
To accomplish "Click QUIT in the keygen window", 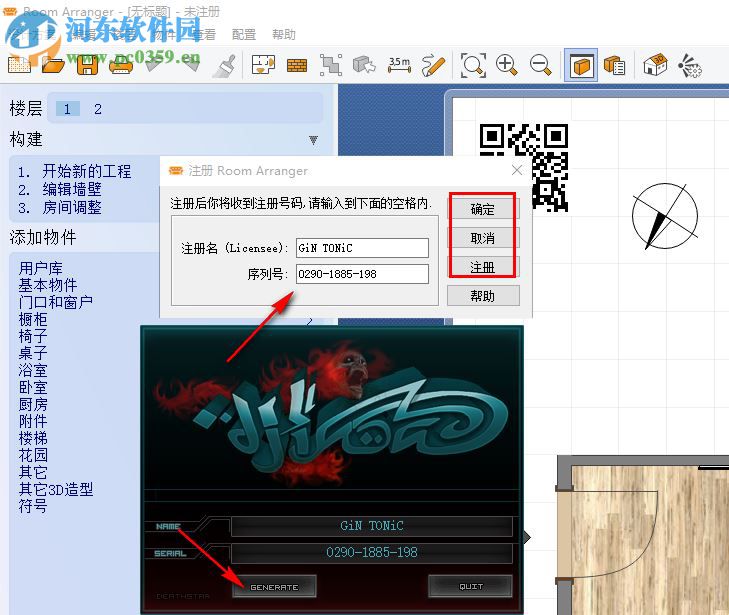I will click(471, 586).
